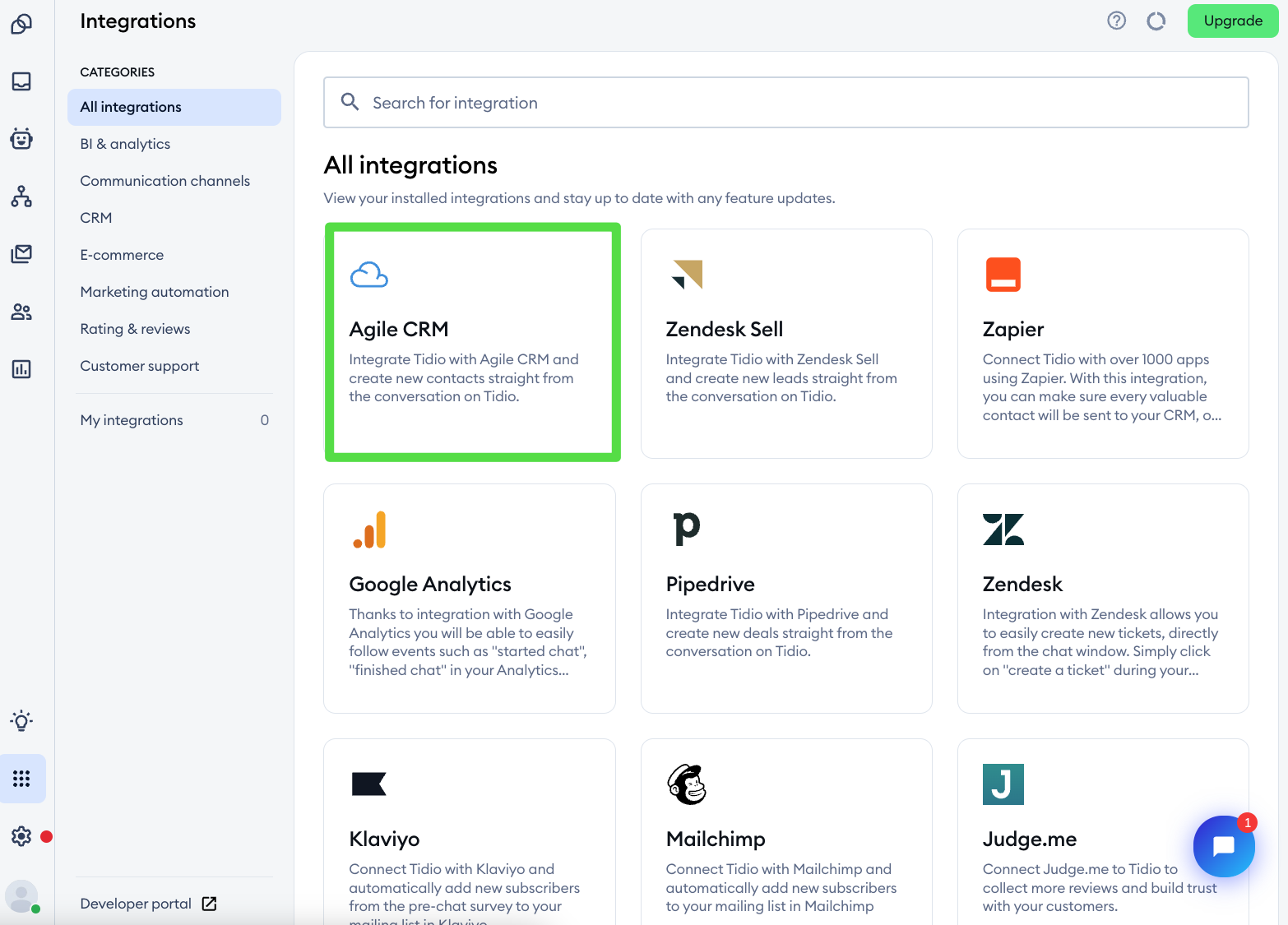Open the Tidio logo home icon

21,24
